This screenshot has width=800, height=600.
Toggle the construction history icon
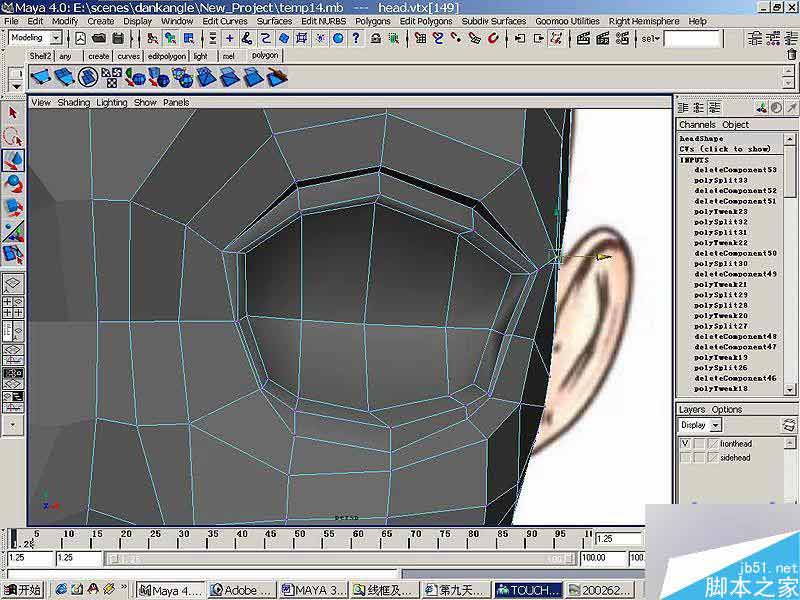[x=557, y=38]
